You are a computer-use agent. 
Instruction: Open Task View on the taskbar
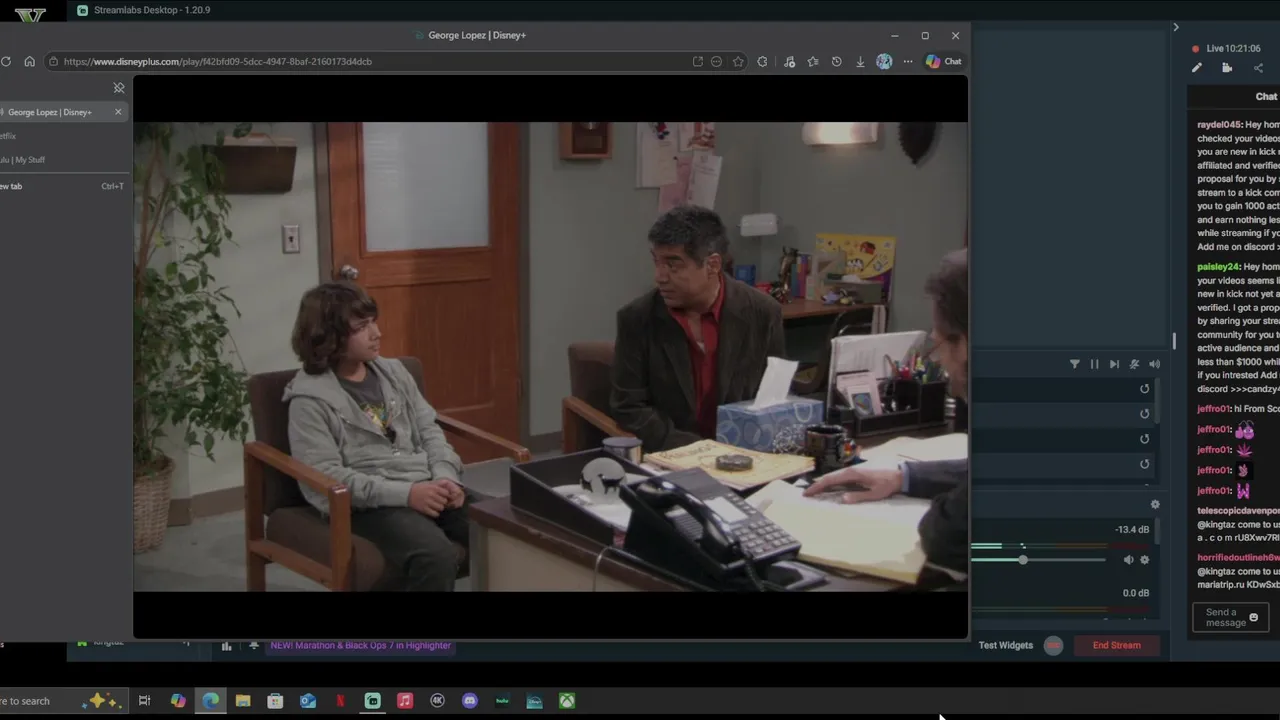click(x=144, y=701)
